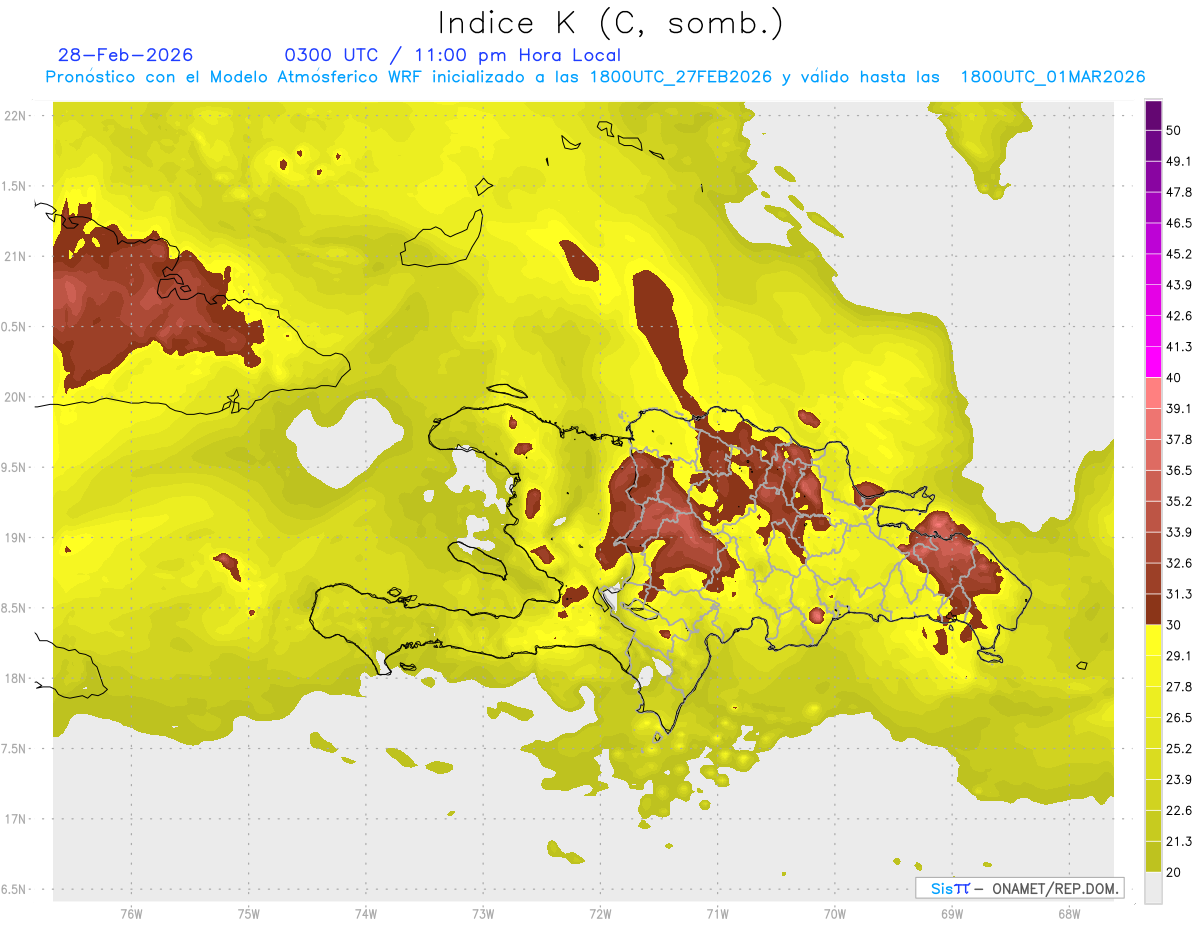Click the '26.5' color scale value
1200x927 pixels.
(x=1179, y=718)
